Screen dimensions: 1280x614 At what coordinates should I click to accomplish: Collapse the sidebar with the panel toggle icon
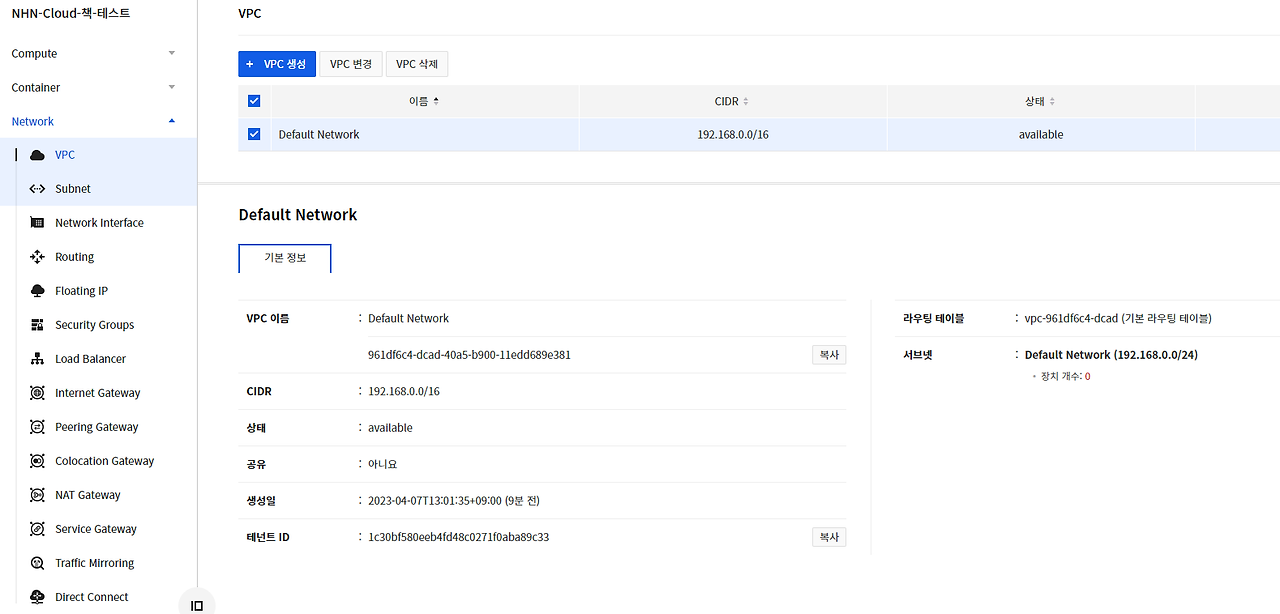(197, 605)
